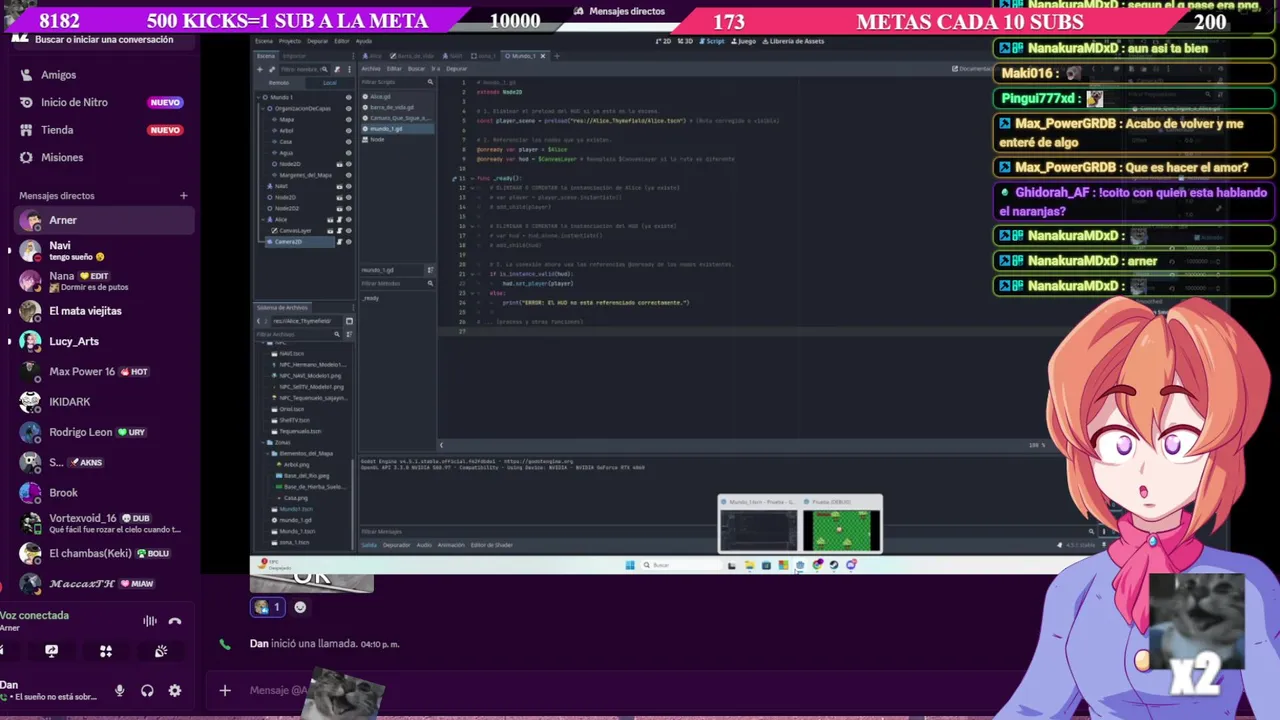Click Windows Start button in taskbar
The height and width of the screenshot is (720, 1280).
point(629,565)
